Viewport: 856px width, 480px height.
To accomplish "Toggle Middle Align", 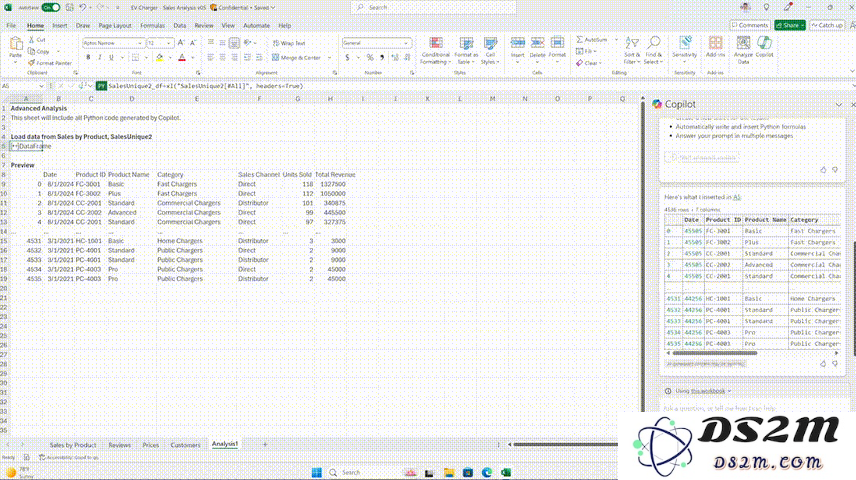I will coord(222,43).
